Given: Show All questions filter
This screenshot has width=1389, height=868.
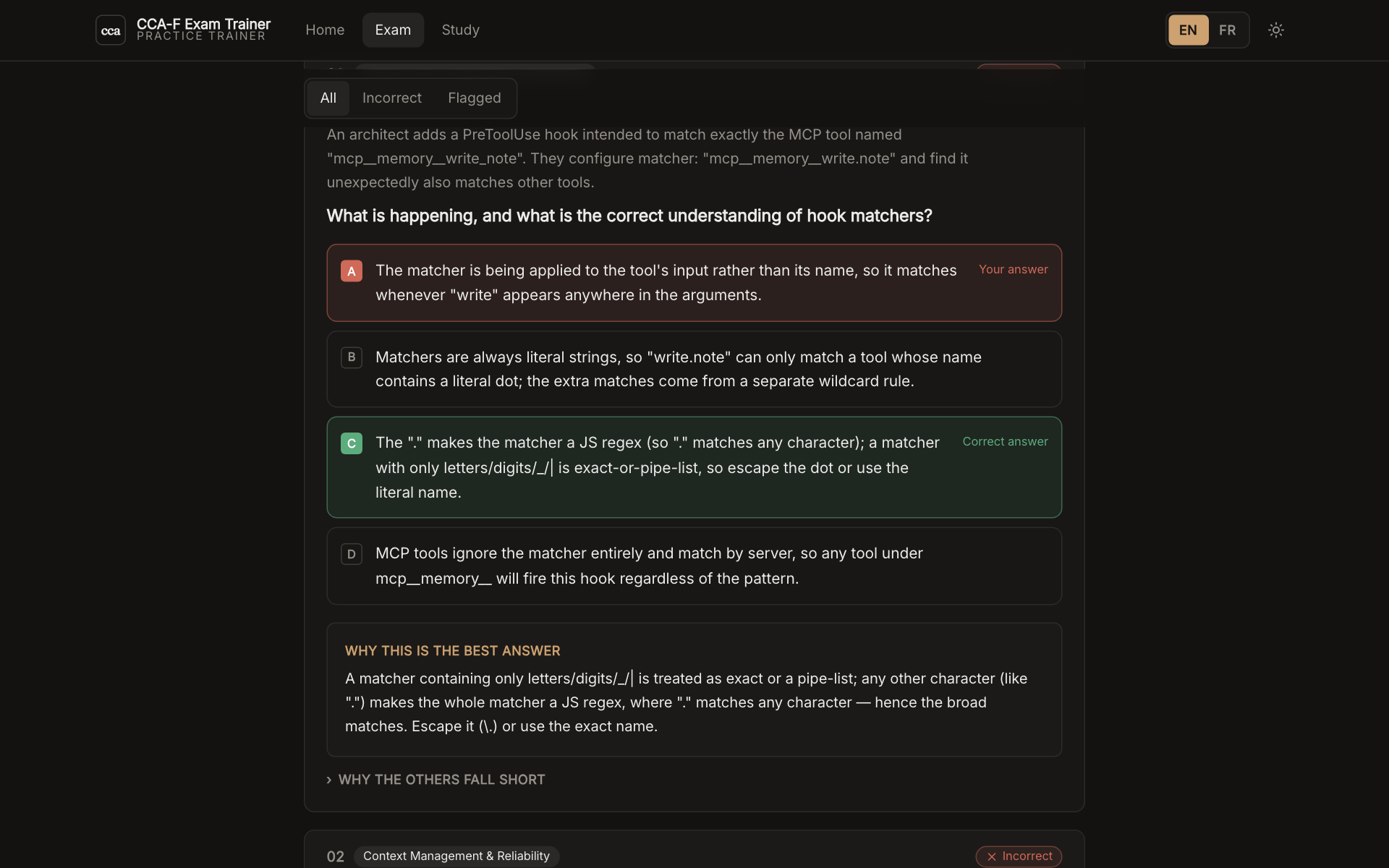Looking at the screenshot, I should point(328,98).
